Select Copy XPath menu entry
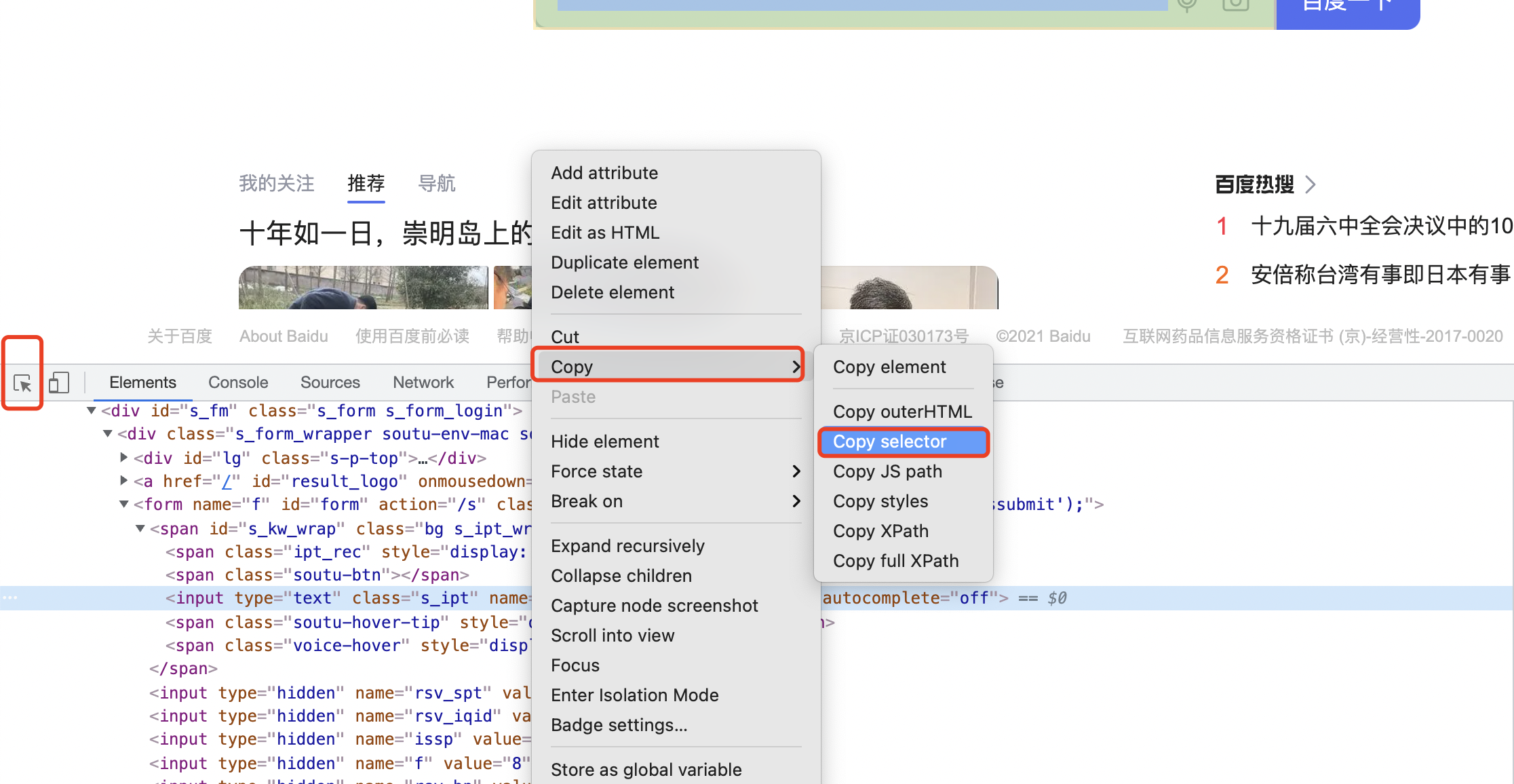This screenshot has width=1514, height=784. pyautogui.click(x=880, y=531)
